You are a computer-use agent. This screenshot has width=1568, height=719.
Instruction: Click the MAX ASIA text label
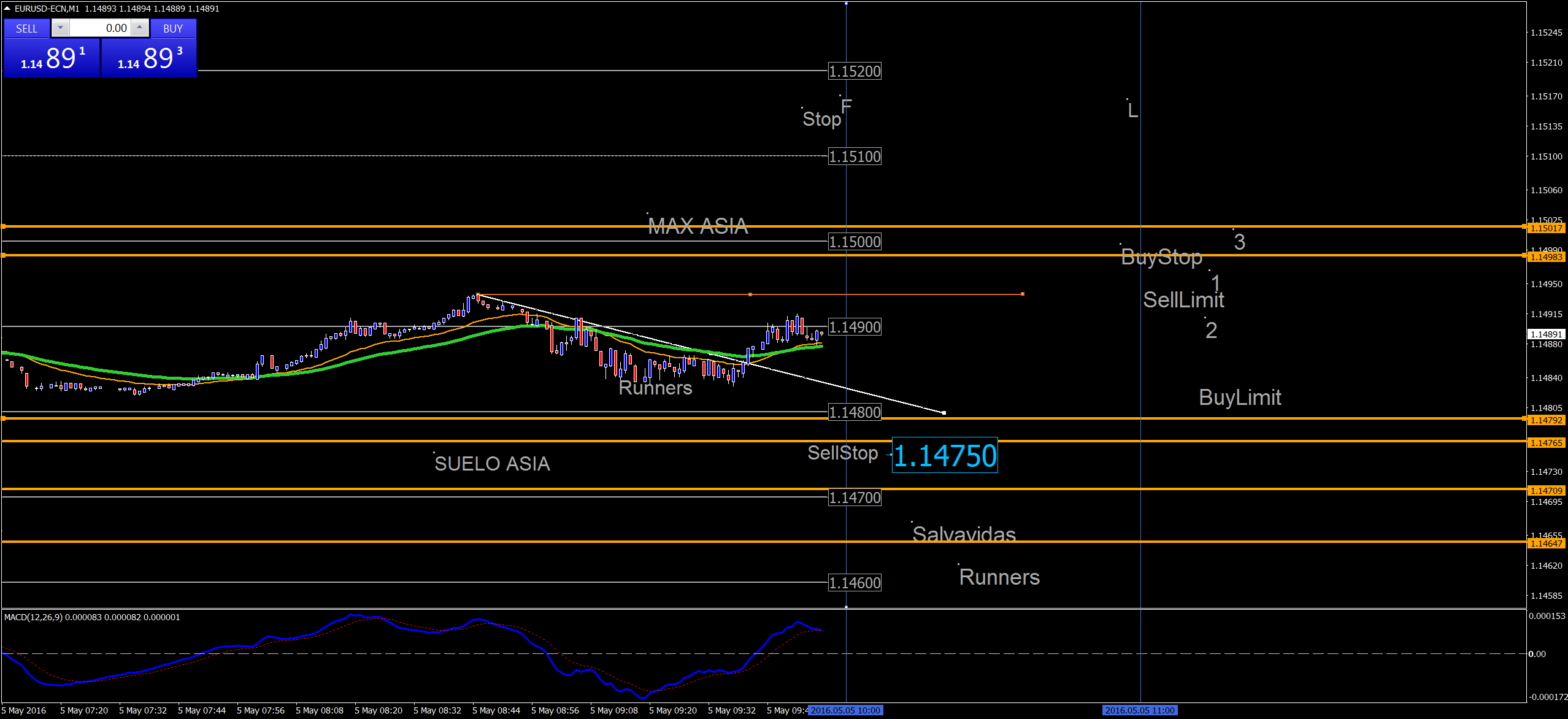pos(698,226)
